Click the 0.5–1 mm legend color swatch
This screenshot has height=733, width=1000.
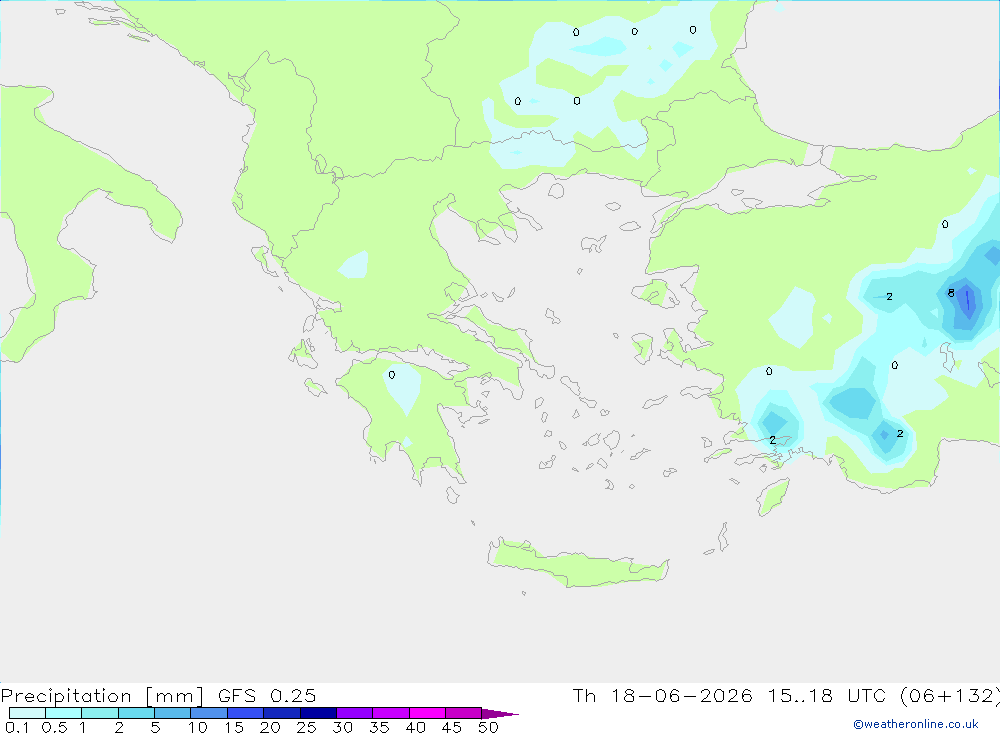click(64, 713)
